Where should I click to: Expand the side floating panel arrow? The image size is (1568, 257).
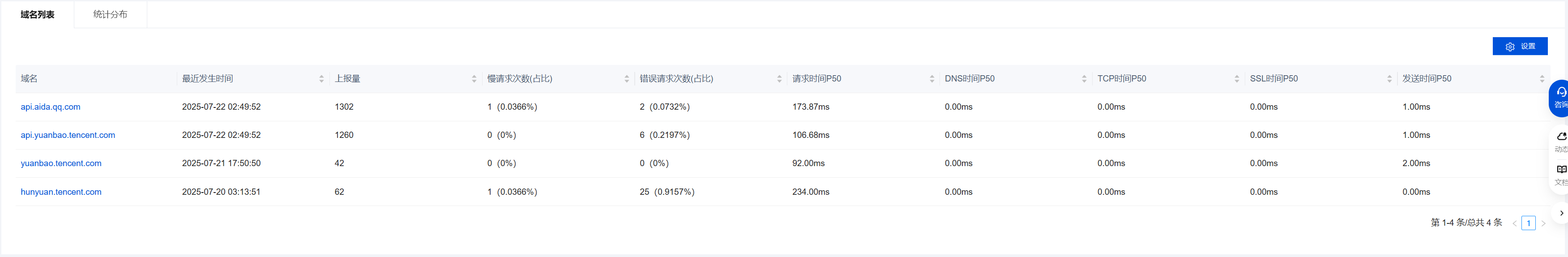tap(1561, 213)
